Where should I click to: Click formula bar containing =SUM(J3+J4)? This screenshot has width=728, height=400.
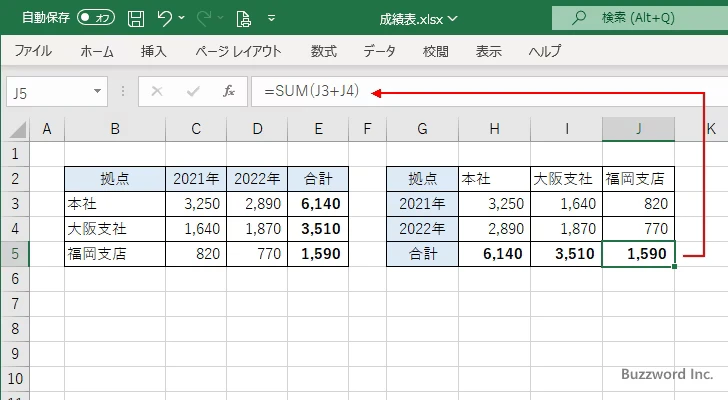[489, 91]
